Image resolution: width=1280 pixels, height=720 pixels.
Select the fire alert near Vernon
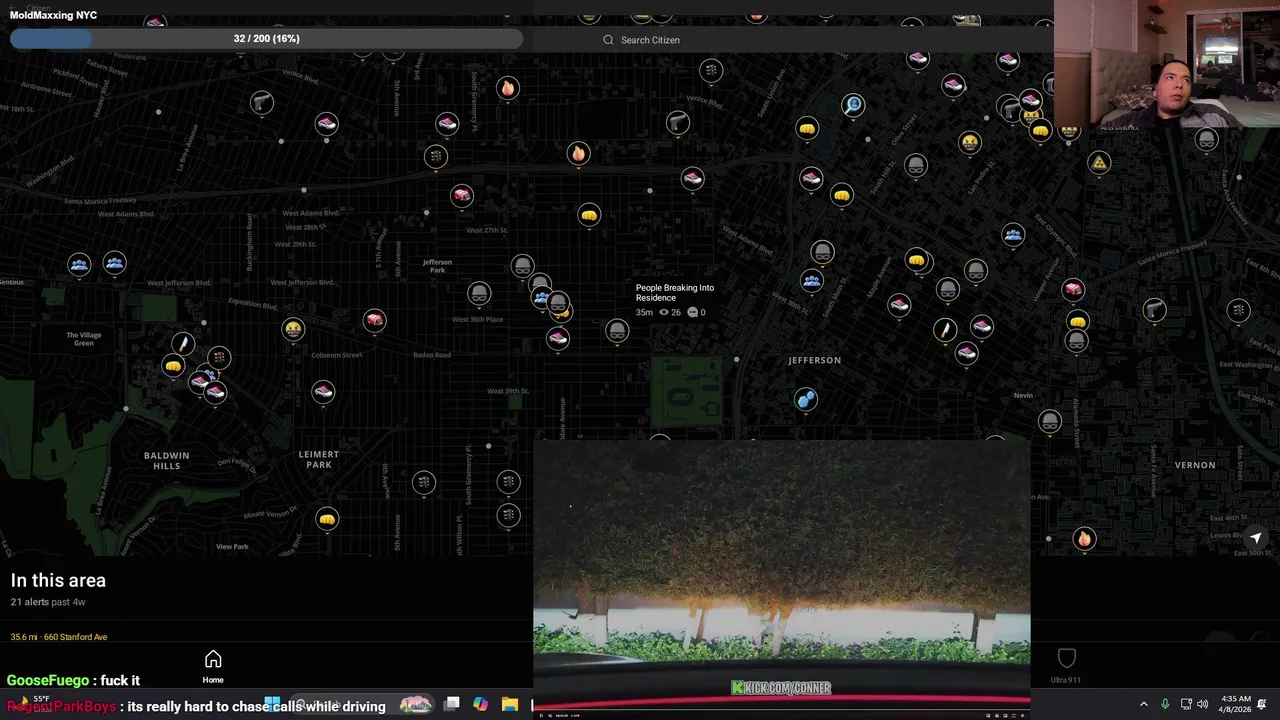(1084, 538)
